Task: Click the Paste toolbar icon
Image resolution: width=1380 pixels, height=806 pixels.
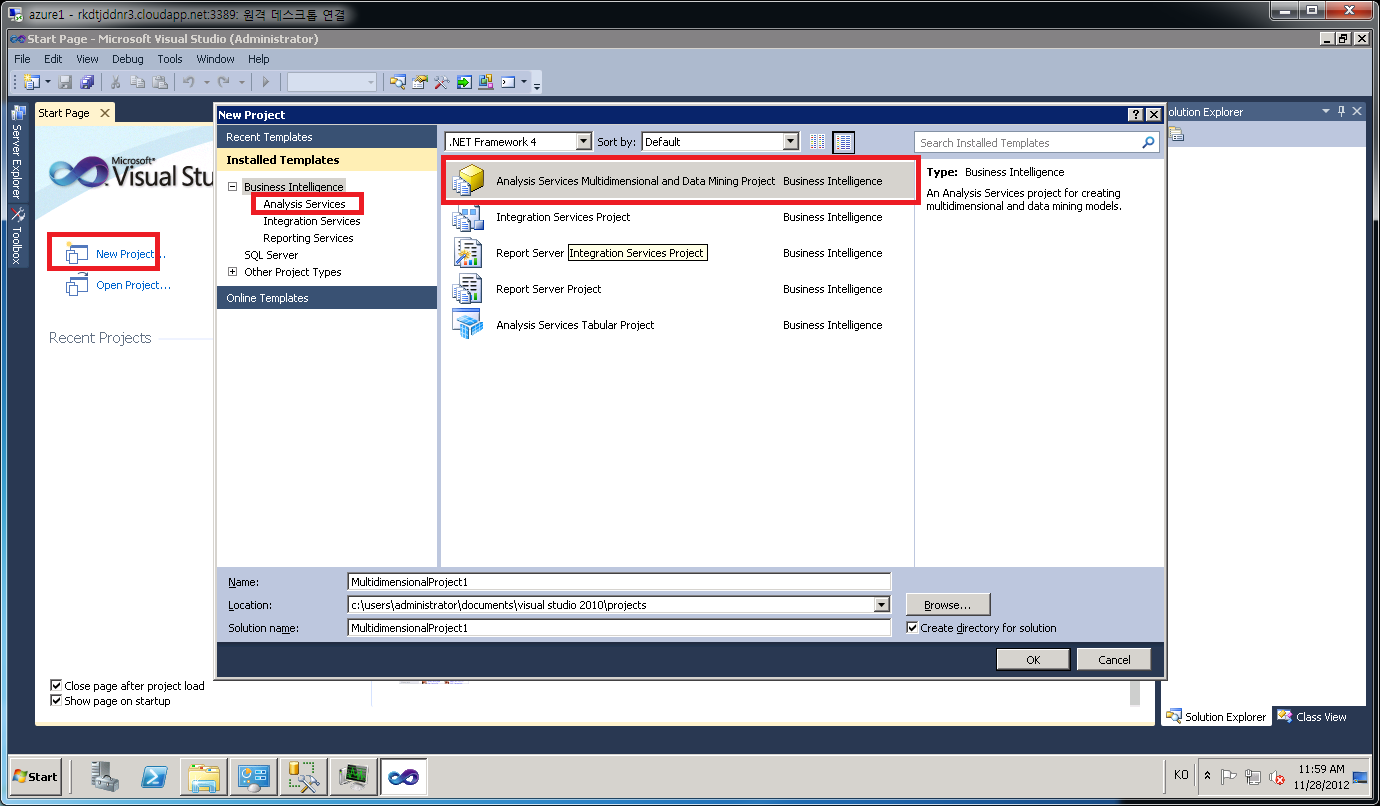Action: 159,82
